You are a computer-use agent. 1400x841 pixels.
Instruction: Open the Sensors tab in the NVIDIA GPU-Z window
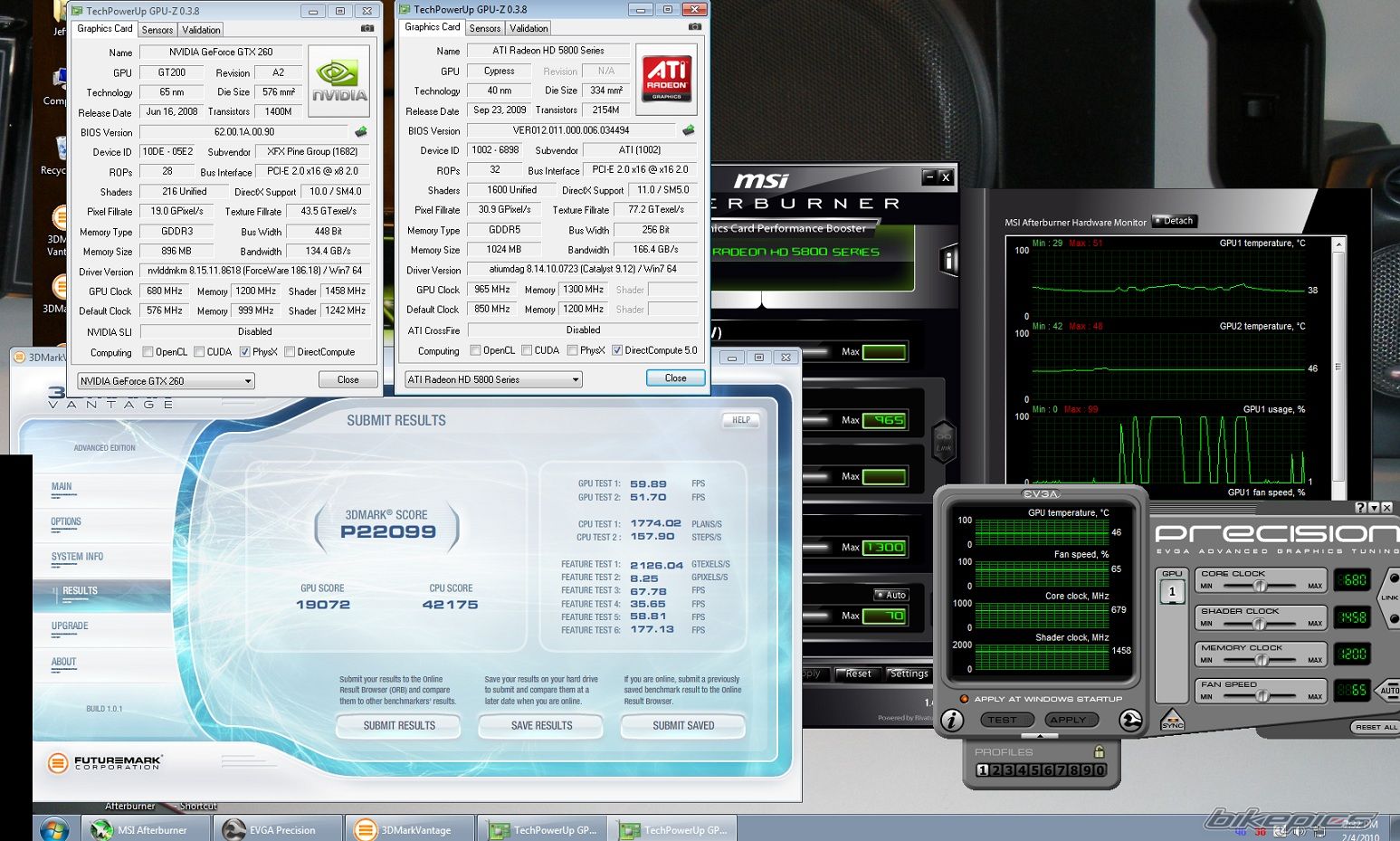pyautogui.click(x=157, y=30)
